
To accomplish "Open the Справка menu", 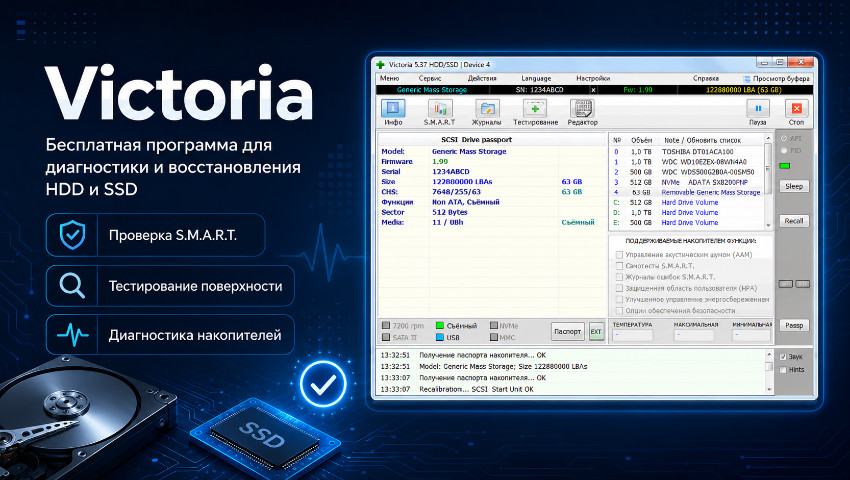I will pyautogui.click(x=706, y=79).
